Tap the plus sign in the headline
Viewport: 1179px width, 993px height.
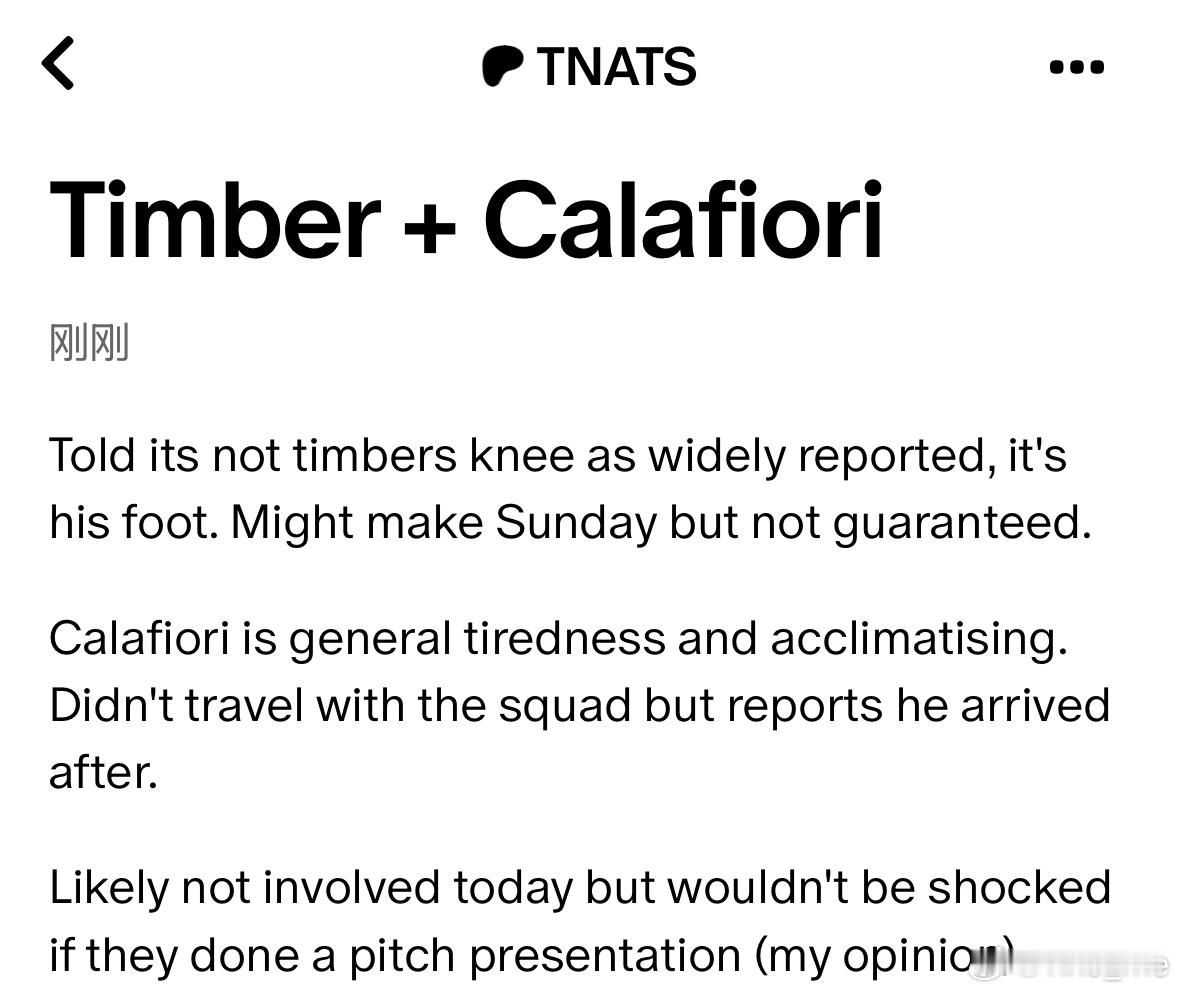(430, 226)
